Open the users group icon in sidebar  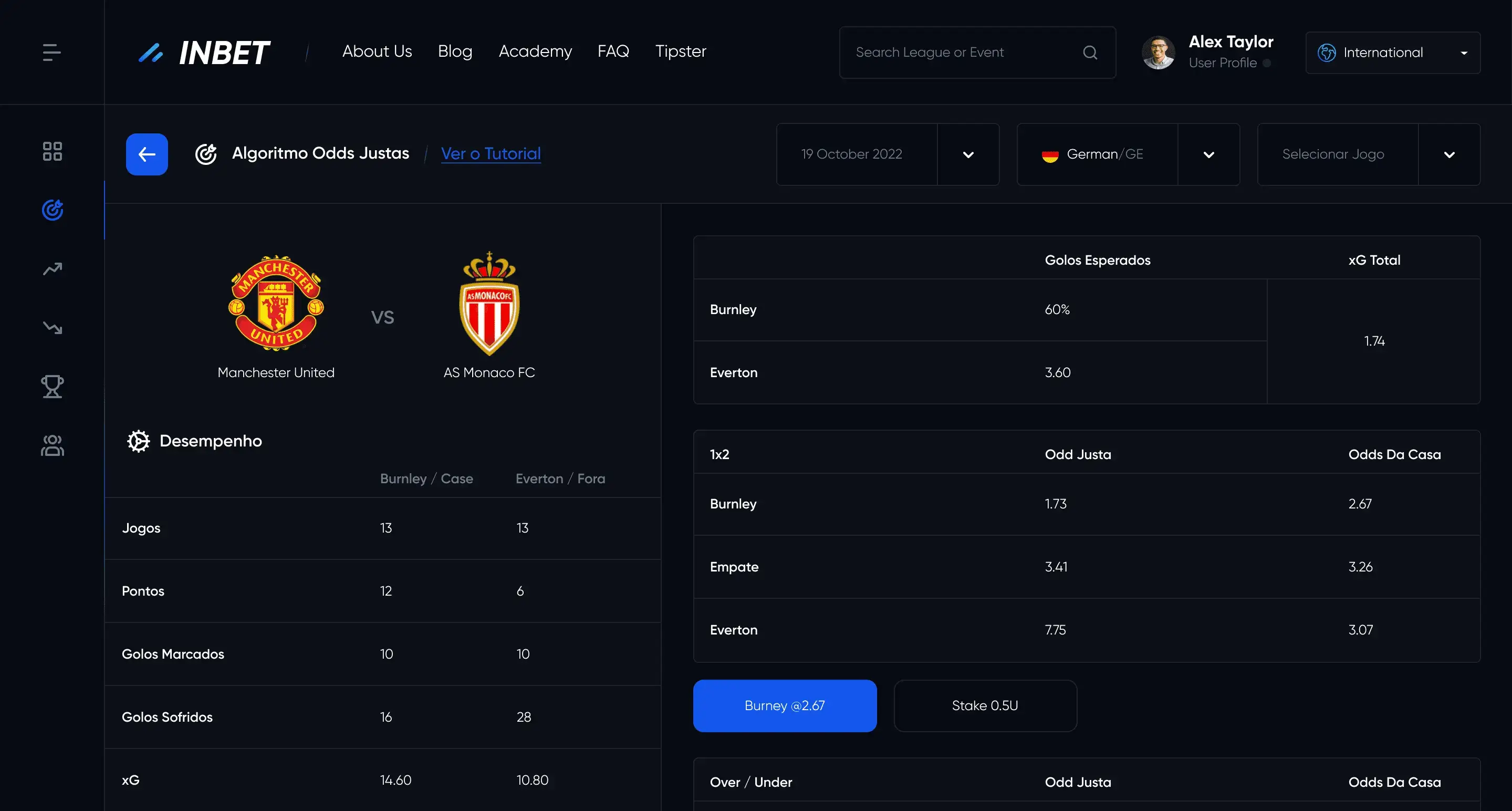[x=52, y=445]
